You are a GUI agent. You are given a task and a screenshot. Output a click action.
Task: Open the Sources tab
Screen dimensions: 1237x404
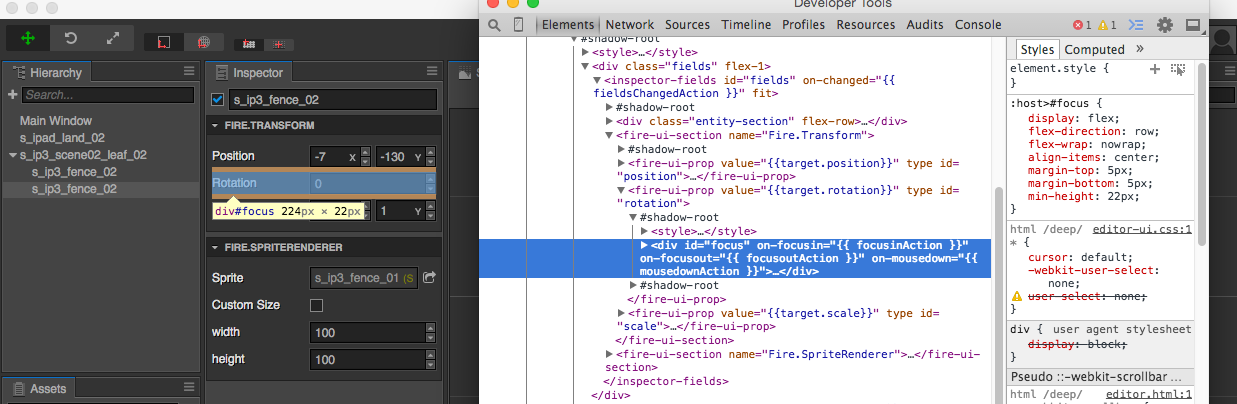coord(687,25)
